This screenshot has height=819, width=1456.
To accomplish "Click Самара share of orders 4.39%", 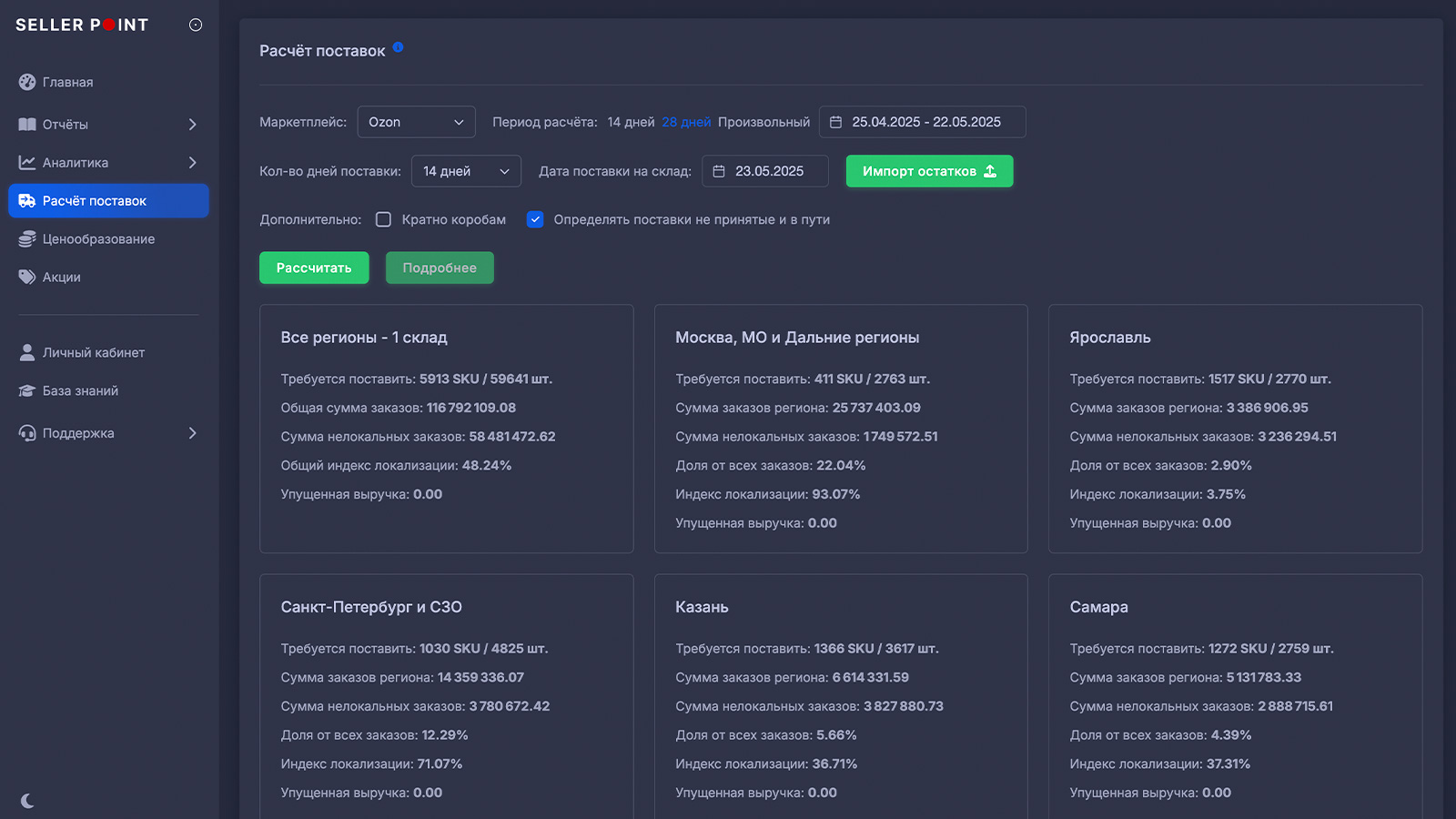I will tap(1231, 734).
